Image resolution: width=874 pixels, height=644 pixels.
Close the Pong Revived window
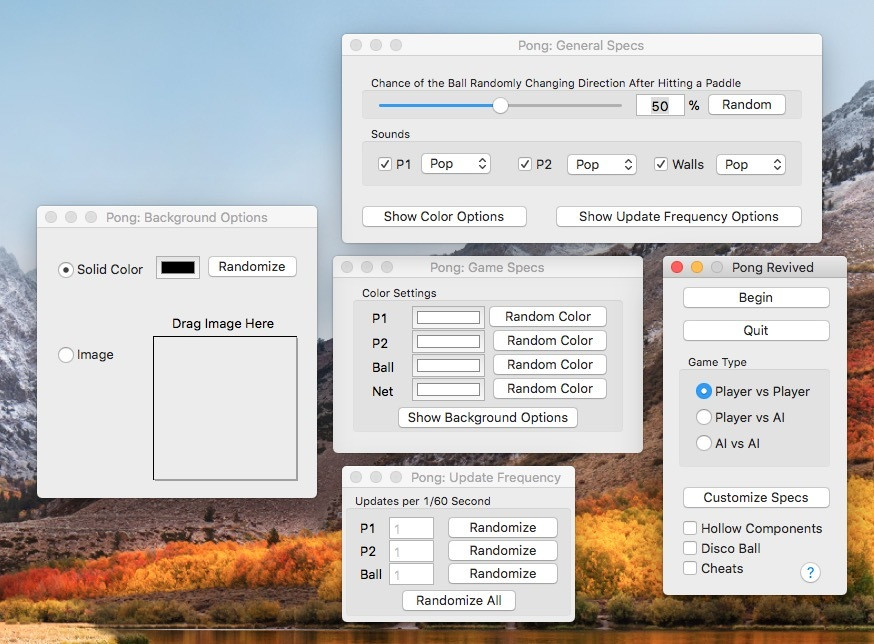coord(677,268)
